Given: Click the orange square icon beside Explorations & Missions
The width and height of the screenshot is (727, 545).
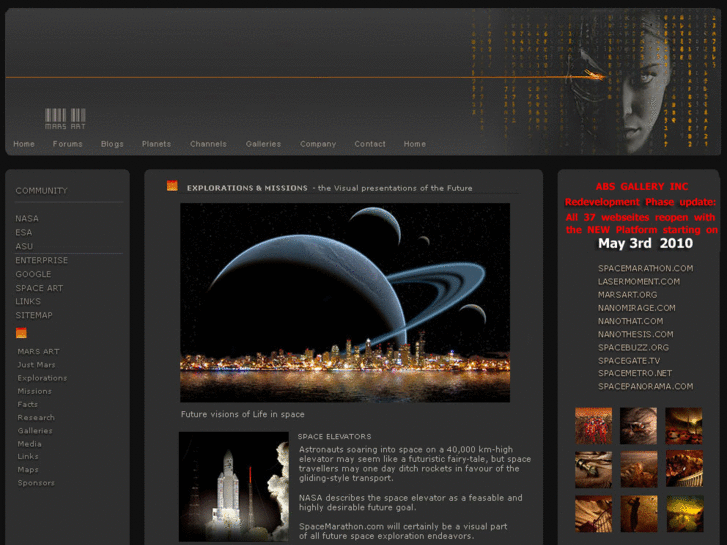Looking at the screenshot, I should 172,186.
